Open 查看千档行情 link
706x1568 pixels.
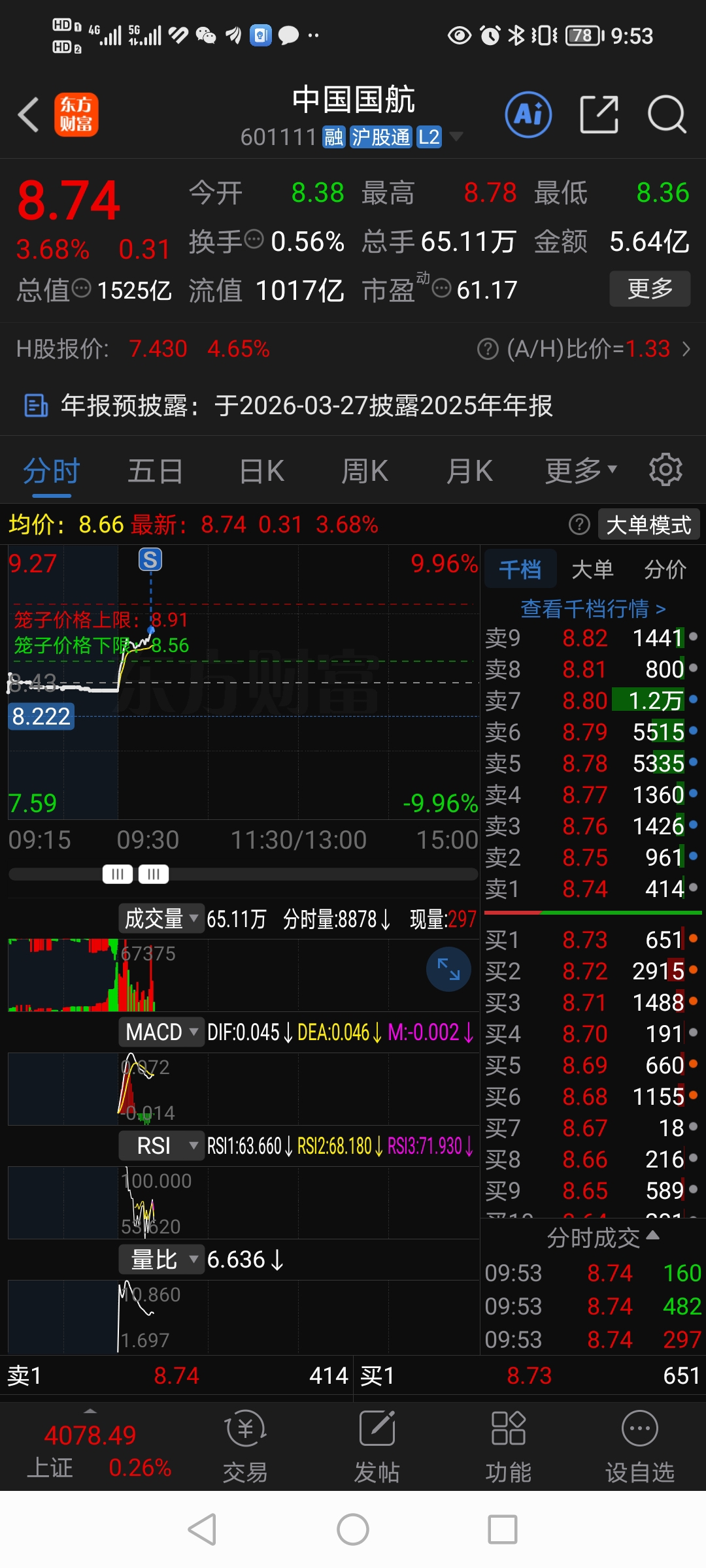(593, 609)
